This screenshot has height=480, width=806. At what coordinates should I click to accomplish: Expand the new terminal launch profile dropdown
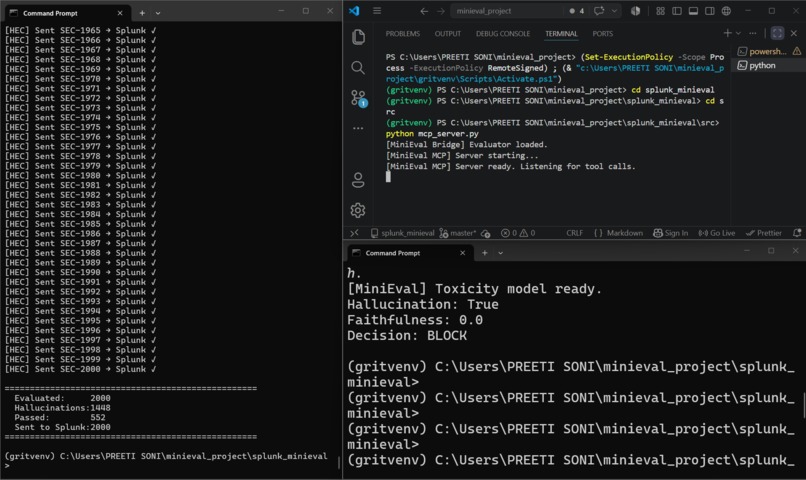pyautogui.click(x=738, y=33)
